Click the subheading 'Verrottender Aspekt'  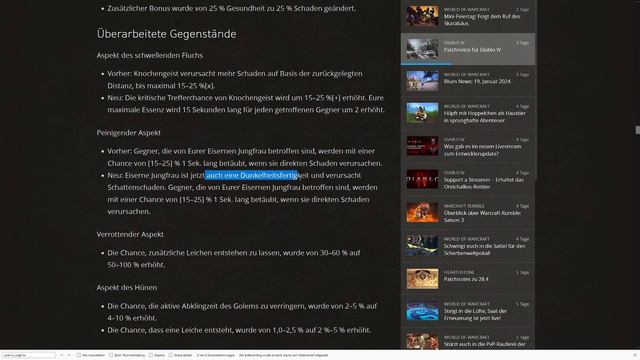point(130,234)
